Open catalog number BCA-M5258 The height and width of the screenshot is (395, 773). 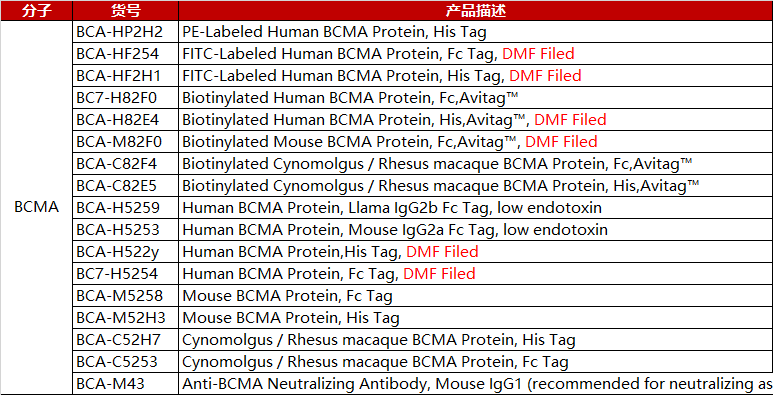(x=125, y=296)
